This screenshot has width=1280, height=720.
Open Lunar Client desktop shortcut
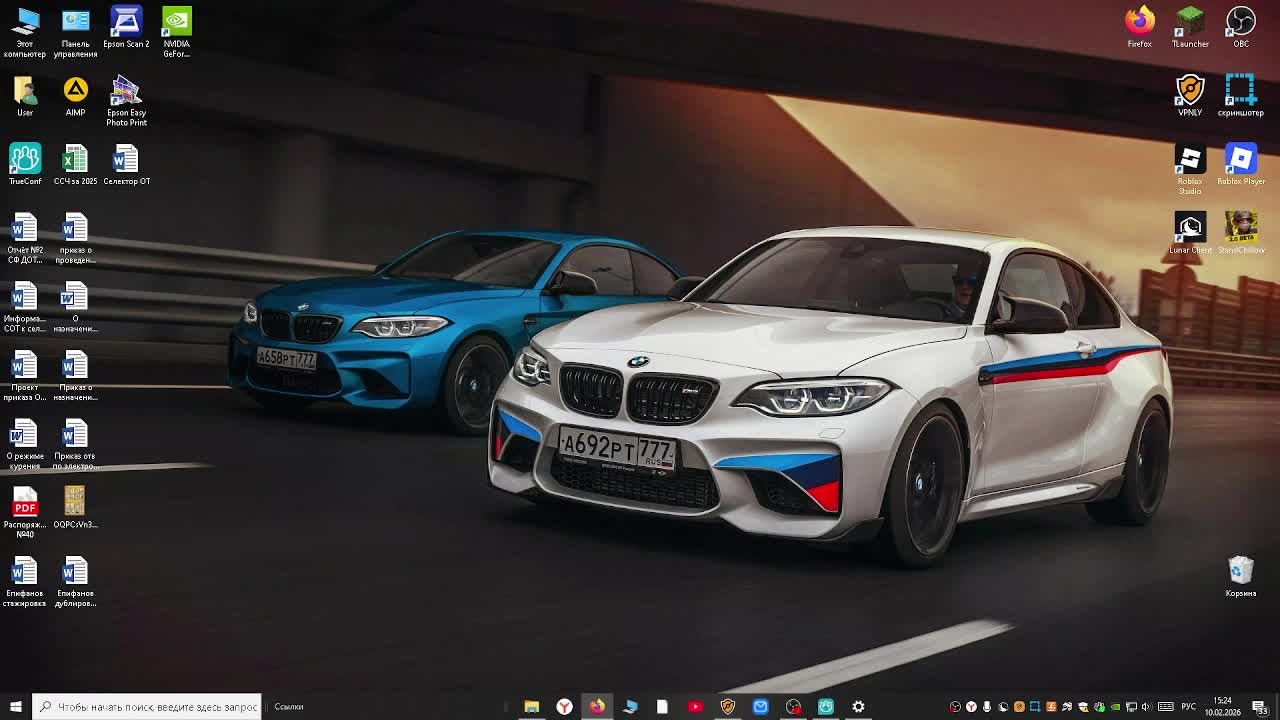point(1190,233)
